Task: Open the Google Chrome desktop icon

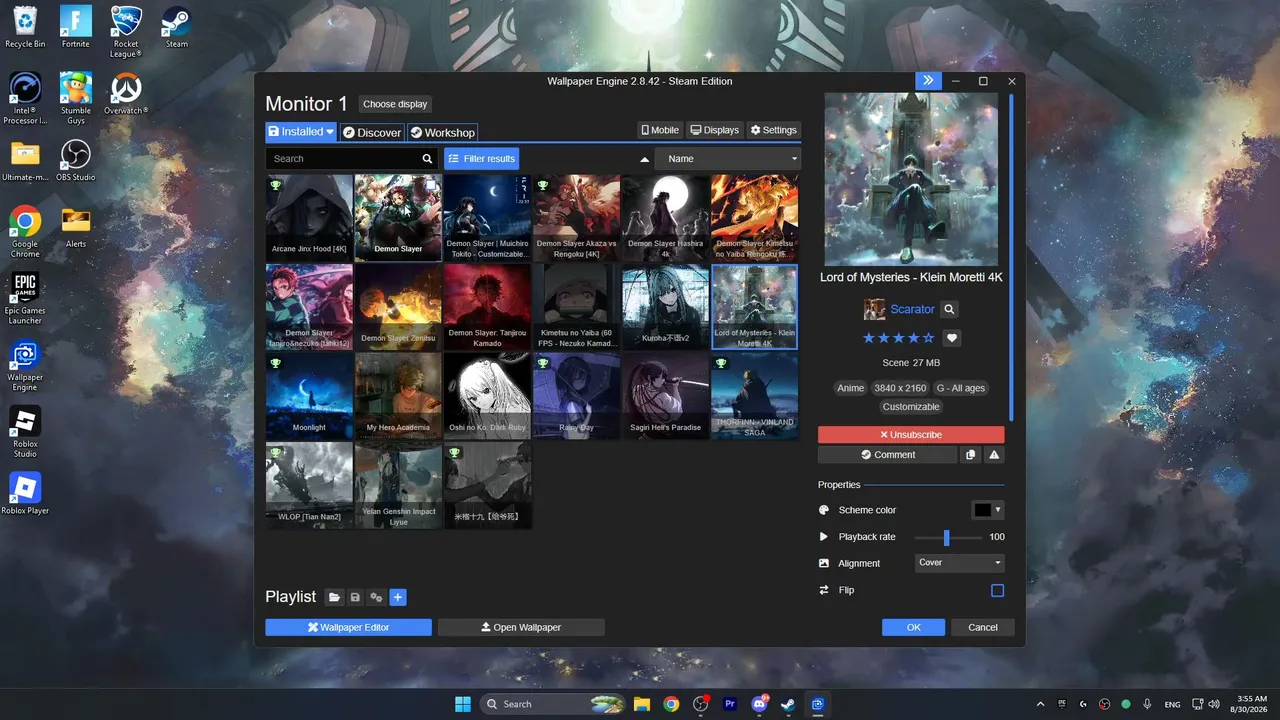Action: (x=25, y=231)
